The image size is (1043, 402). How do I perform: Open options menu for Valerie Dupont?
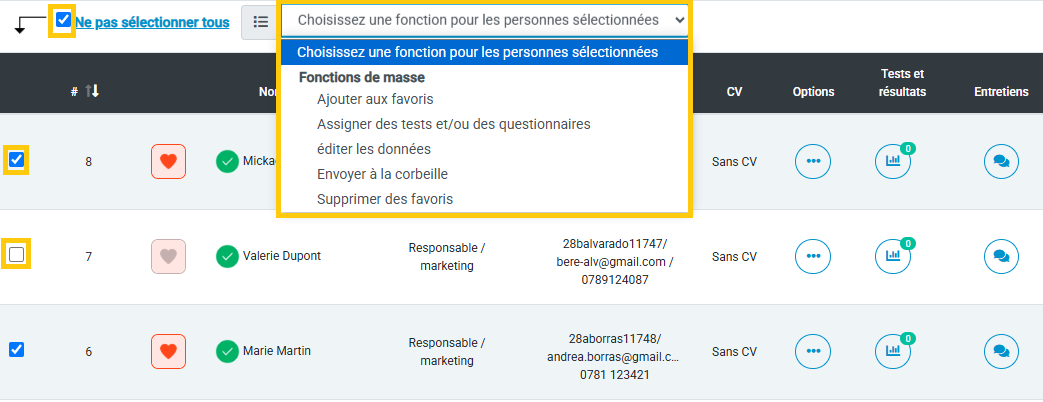point(813,256)
